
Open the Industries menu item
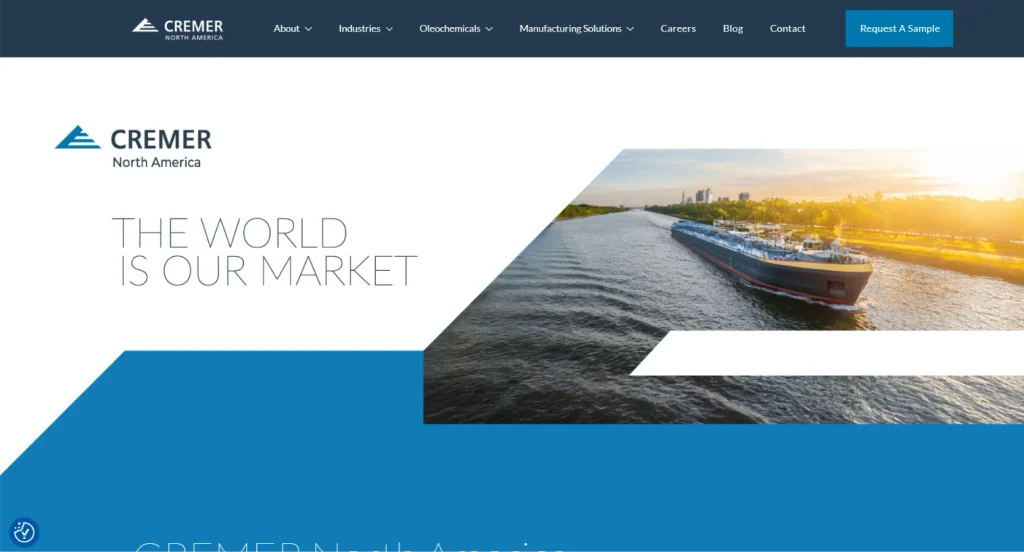click(x=359, y=29)
